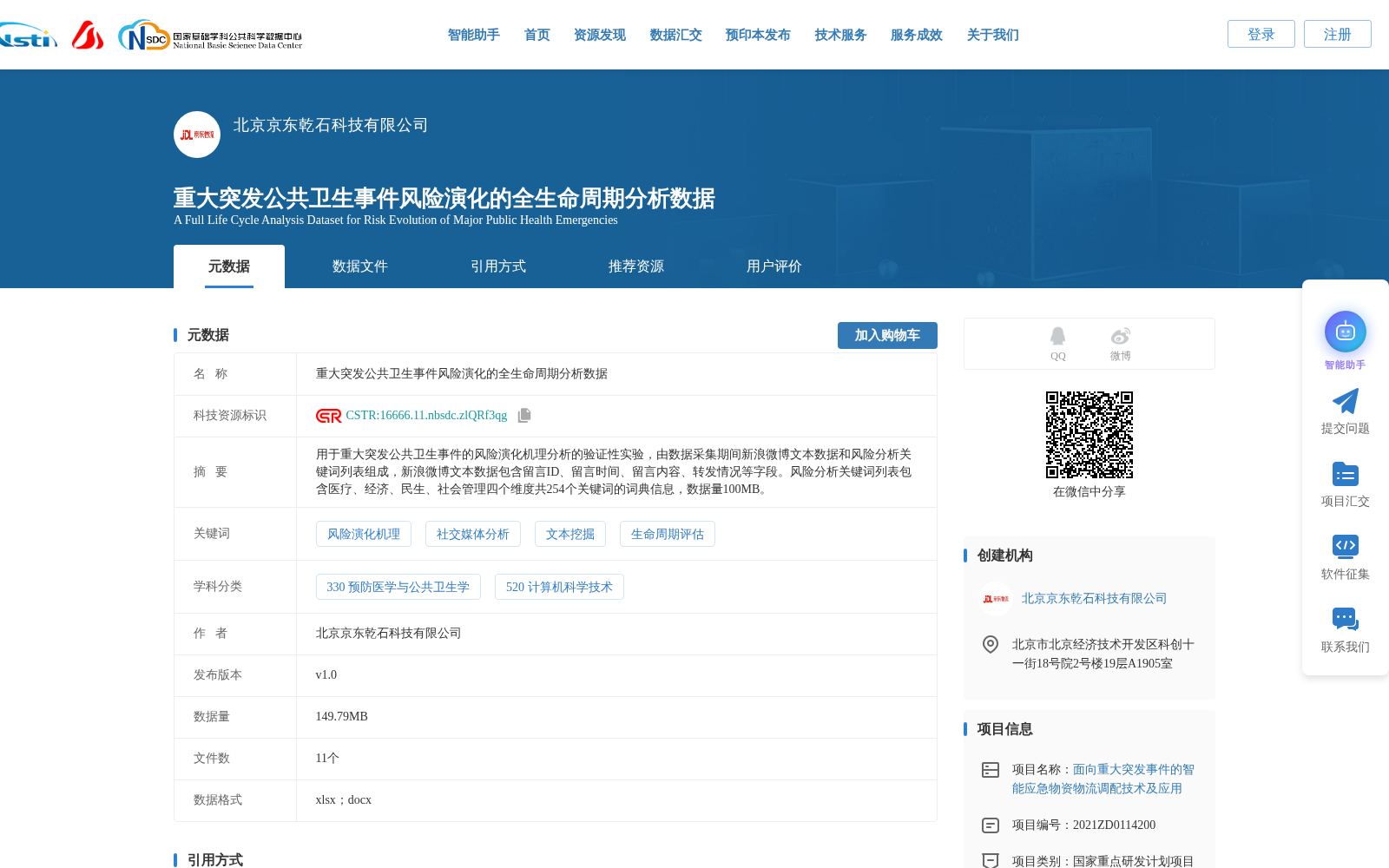Select keyword tag 文本挖掘
The image size is (1389, 868).
(570, 534)
